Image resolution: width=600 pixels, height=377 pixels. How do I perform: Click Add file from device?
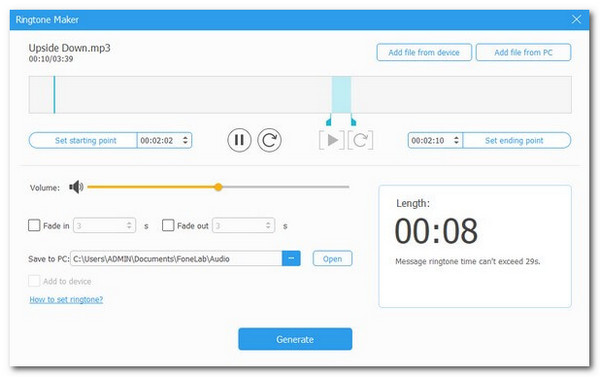[x=424, y=52]
